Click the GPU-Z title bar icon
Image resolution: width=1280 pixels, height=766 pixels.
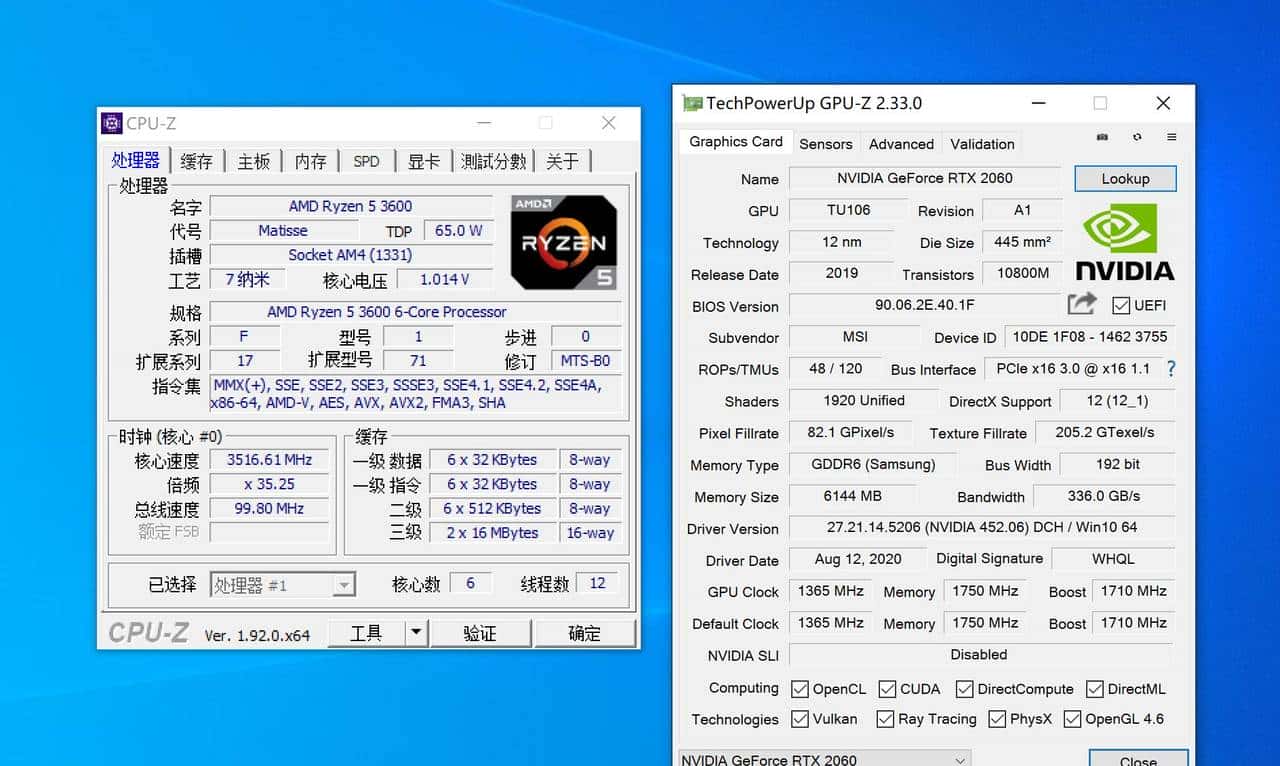coord(691,103)
